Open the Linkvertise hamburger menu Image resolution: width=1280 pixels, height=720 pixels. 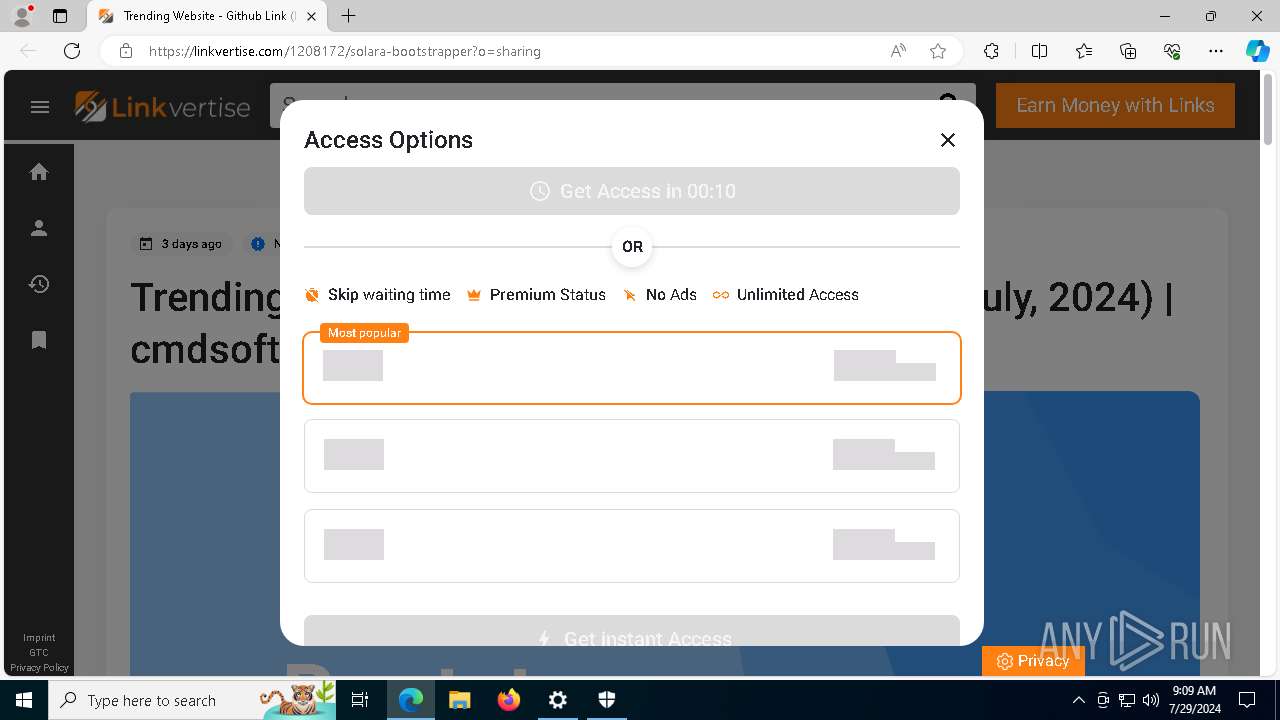(40, 107)
